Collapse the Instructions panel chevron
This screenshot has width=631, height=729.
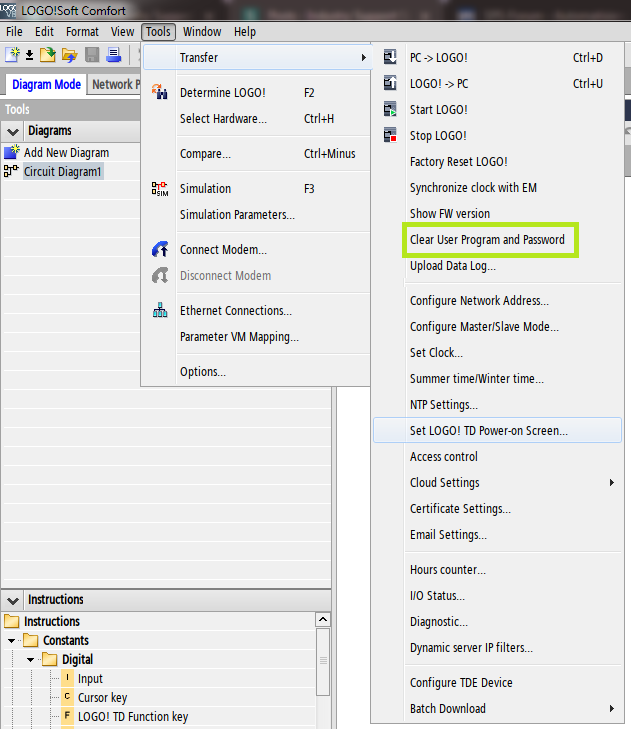[13, 601]
